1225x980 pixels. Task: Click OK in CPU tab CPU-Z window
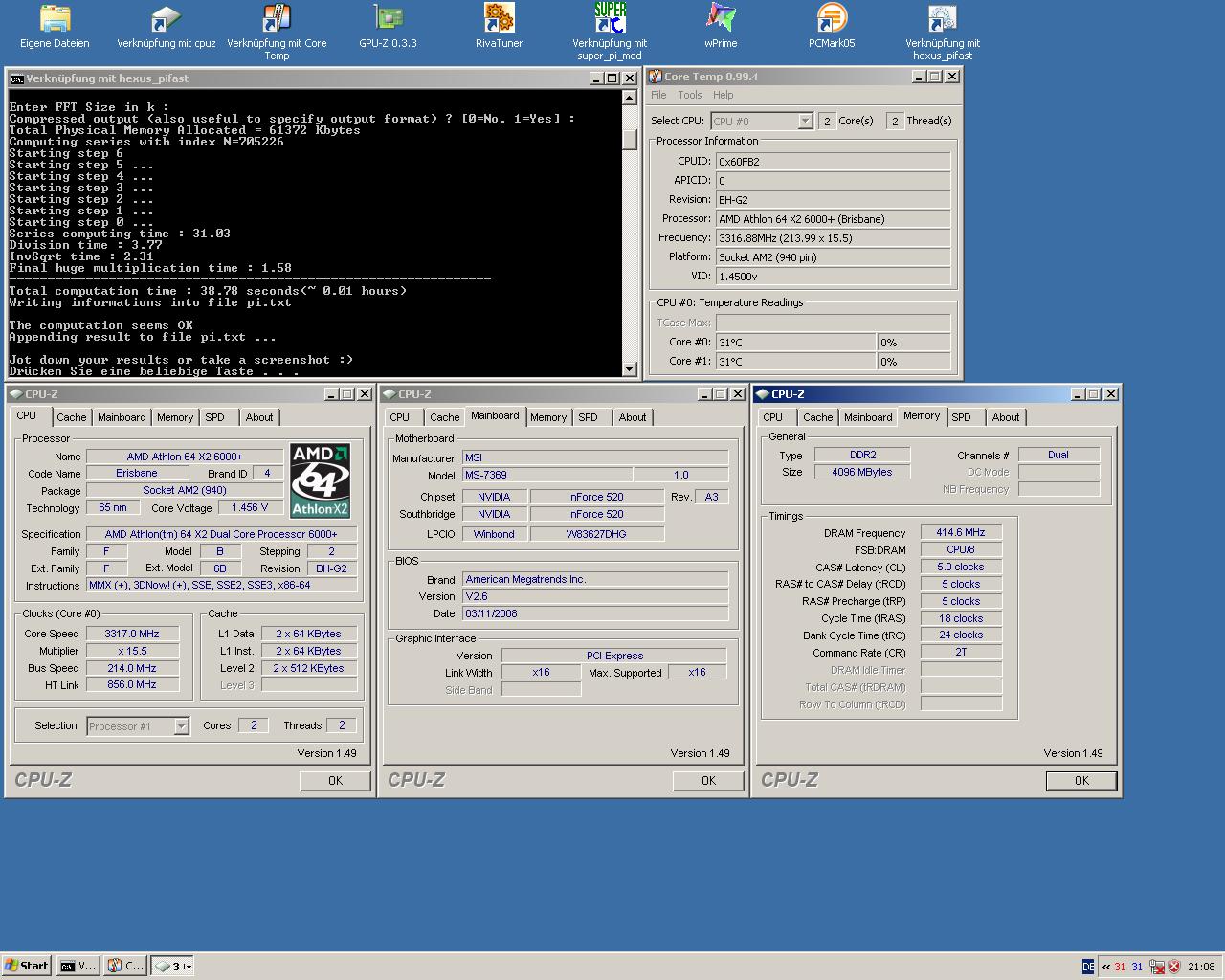click(x=335, y=780)
